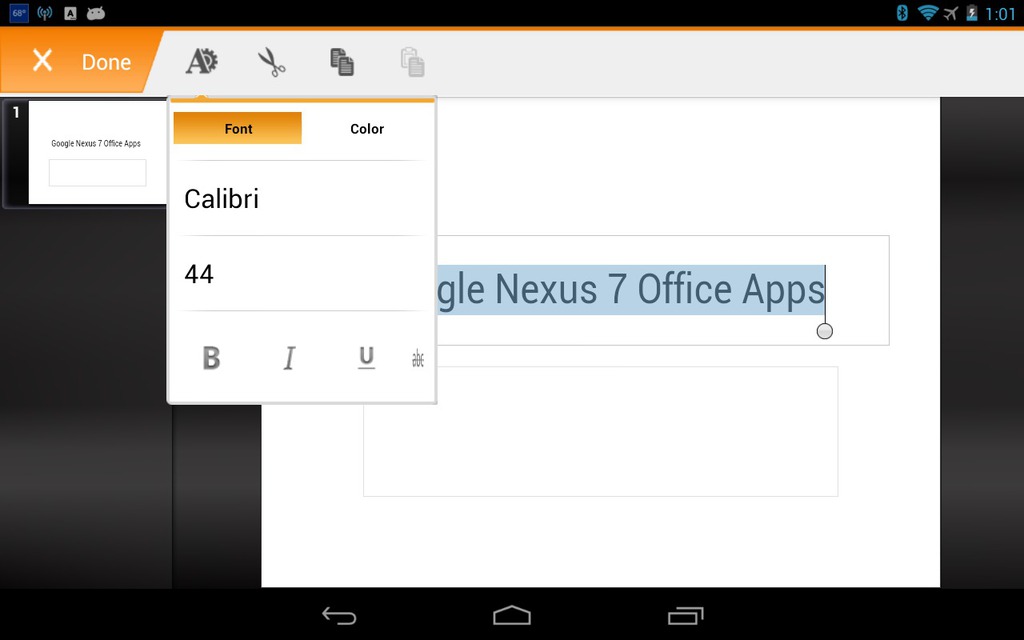Toggle bold formatting
The width and height of the screenshot is (1024, 640).
tap(211, 358)
